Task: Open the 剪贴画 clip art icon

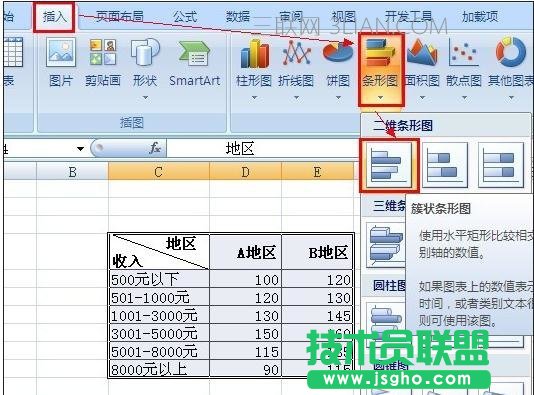Action: coord(103,52)
